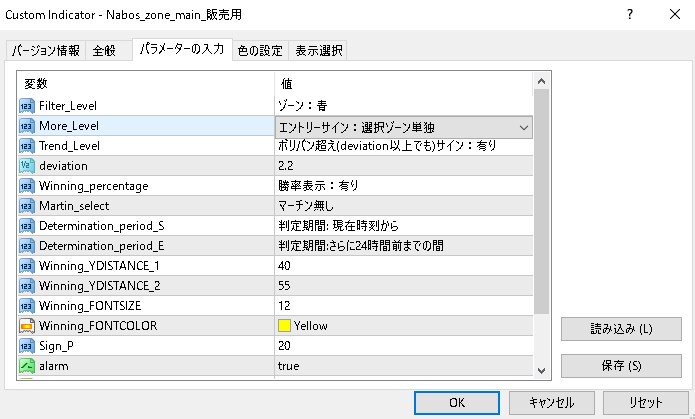Click the Determination_period_E row icon
The height and width of the screenshot is (419, 695).
[27, 246]
